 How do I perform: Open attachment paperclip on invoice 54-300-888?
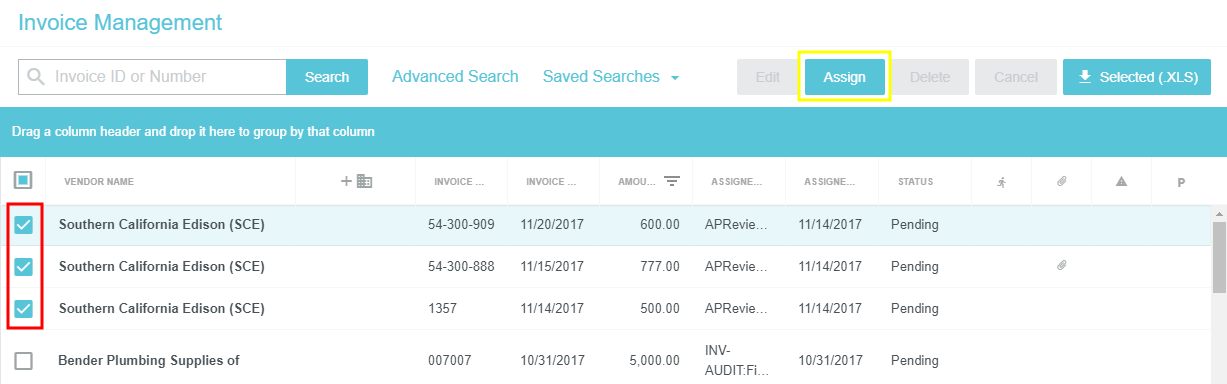coord(1061,266)
